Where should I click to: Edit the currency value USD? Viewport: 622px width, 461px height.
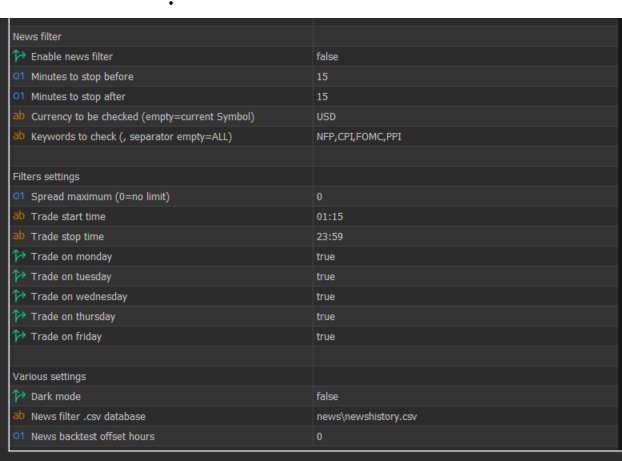326,117
